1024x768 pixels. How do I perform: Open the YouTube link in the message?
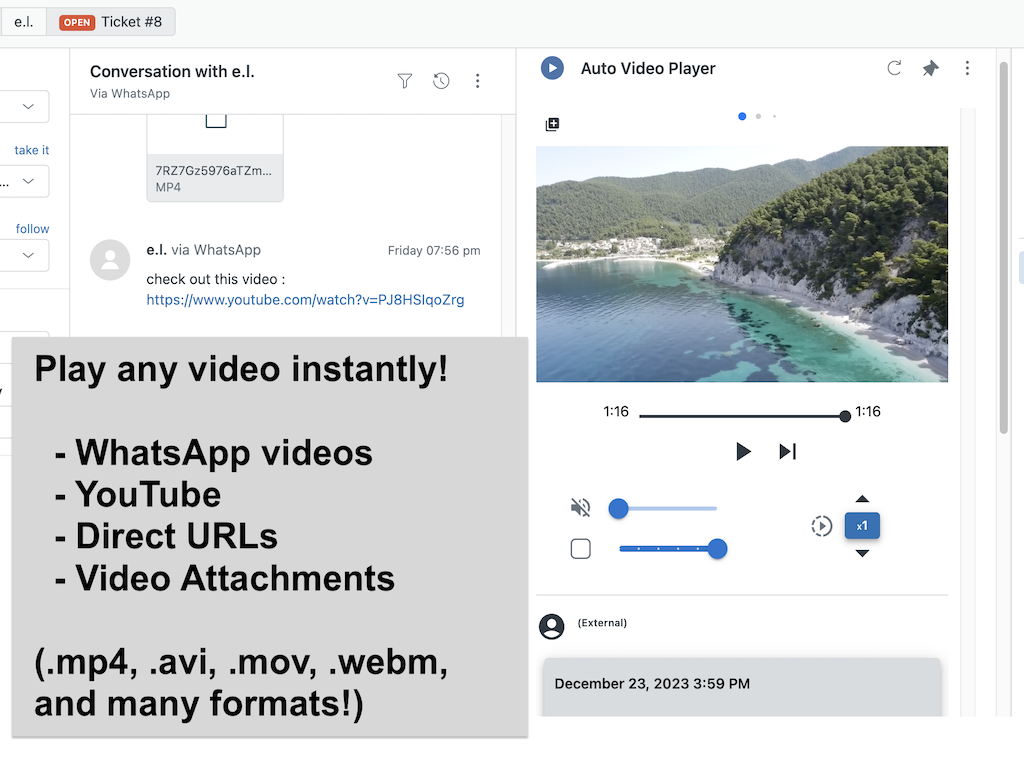[x=305, y=300]
